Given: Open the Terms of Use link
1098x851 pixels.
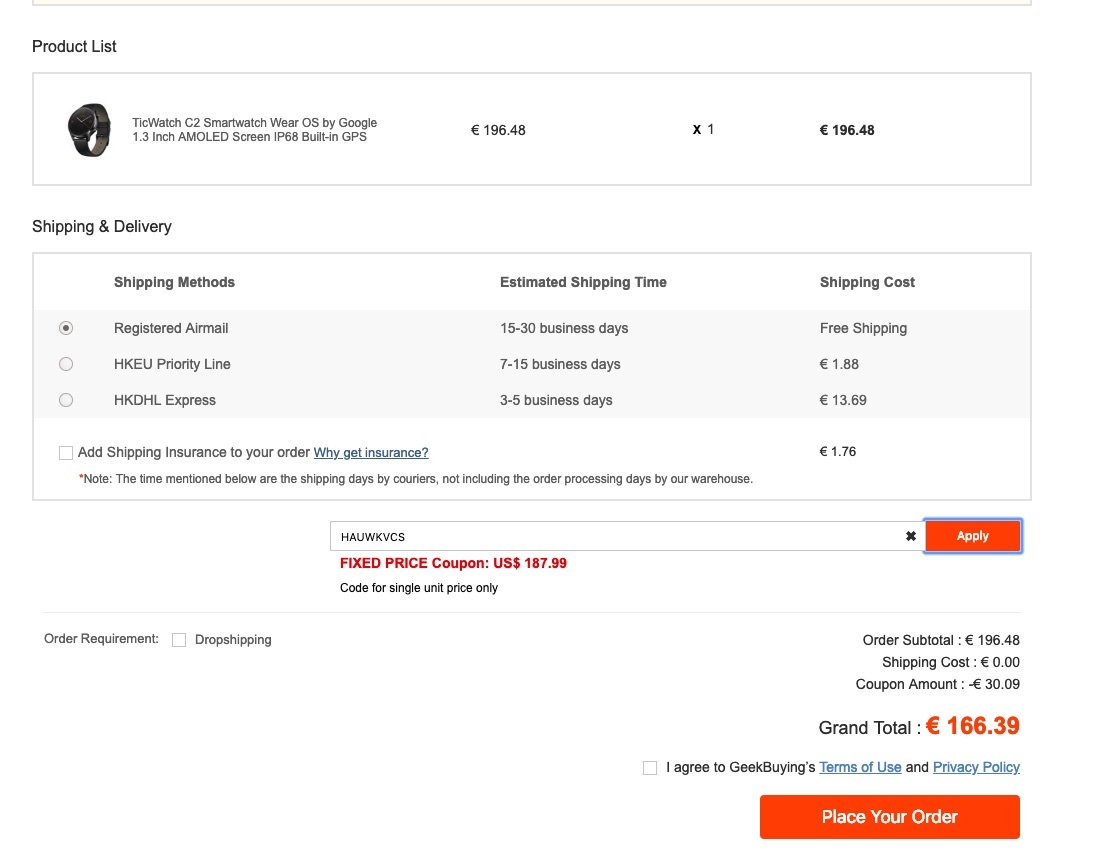Looking at the screenshot, I should coord(860,767).
